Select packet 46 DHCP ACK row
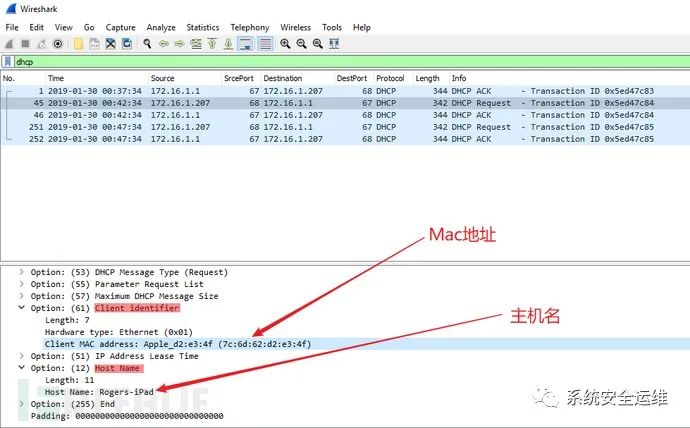This screenshot has height=428, width=690. (345, 115)
